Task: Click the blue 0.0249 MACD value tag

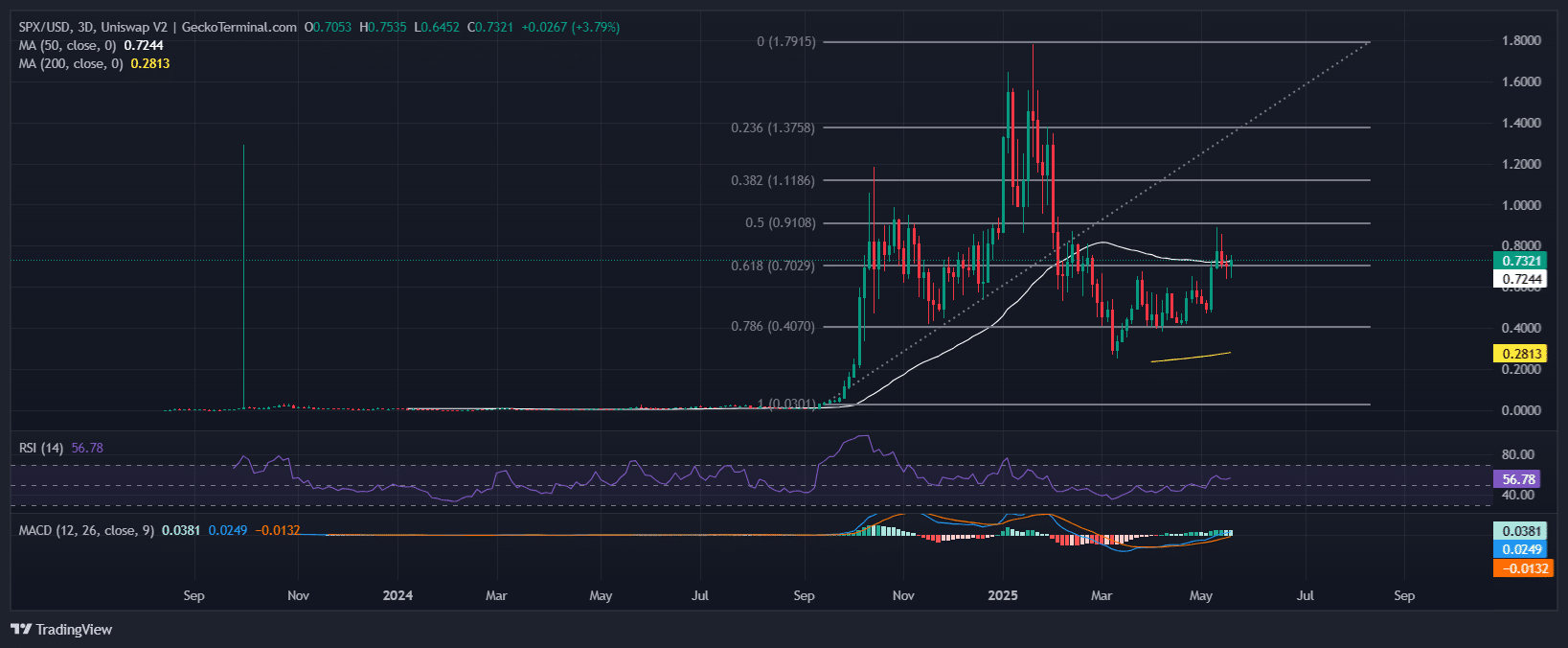Action: click(1520, 549)
